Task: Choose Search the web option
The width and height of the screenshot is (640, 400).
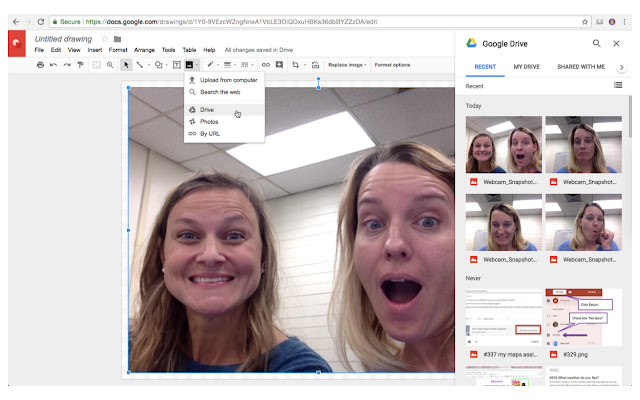Action: [x=224, y=92]
